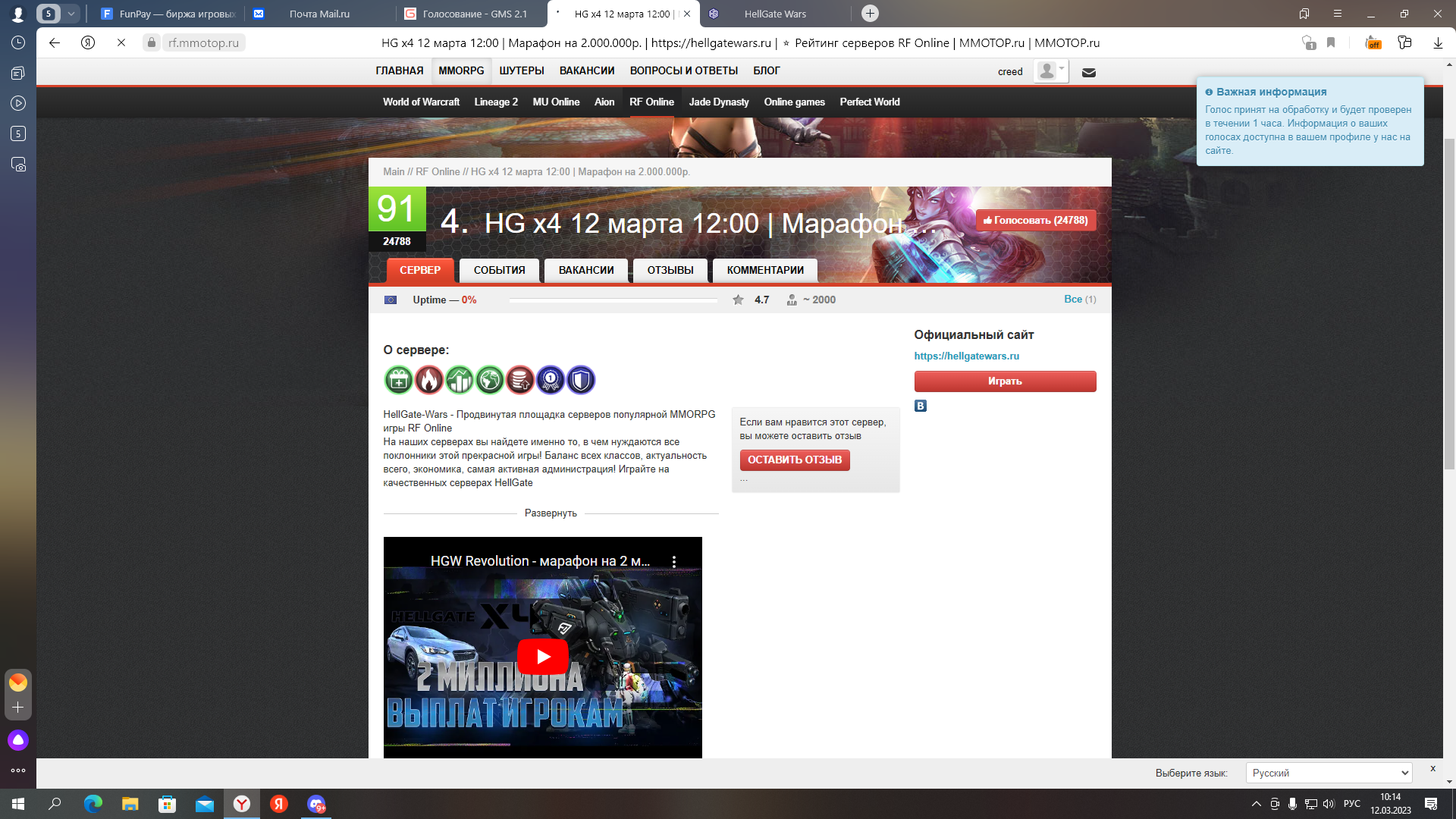This screenshot has width=1456, height=819.
Task: Open the tab group counter showing 5
Action: [49, 14]
